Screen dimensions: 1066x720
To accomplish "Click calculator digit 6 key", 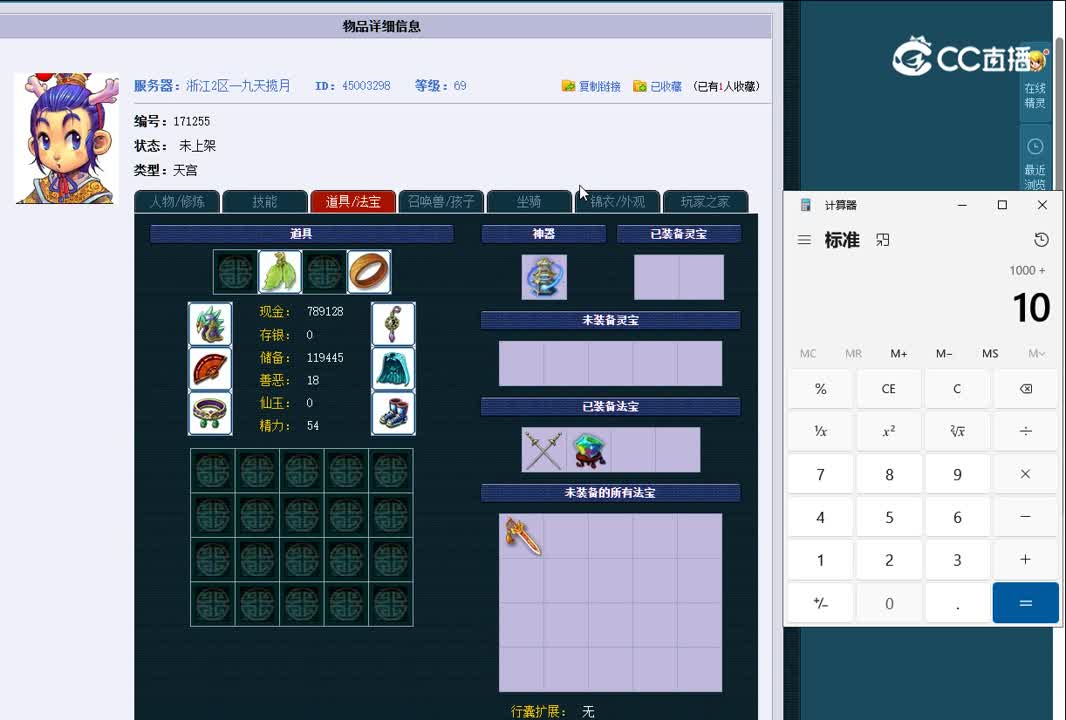I will tap(957, 517).
